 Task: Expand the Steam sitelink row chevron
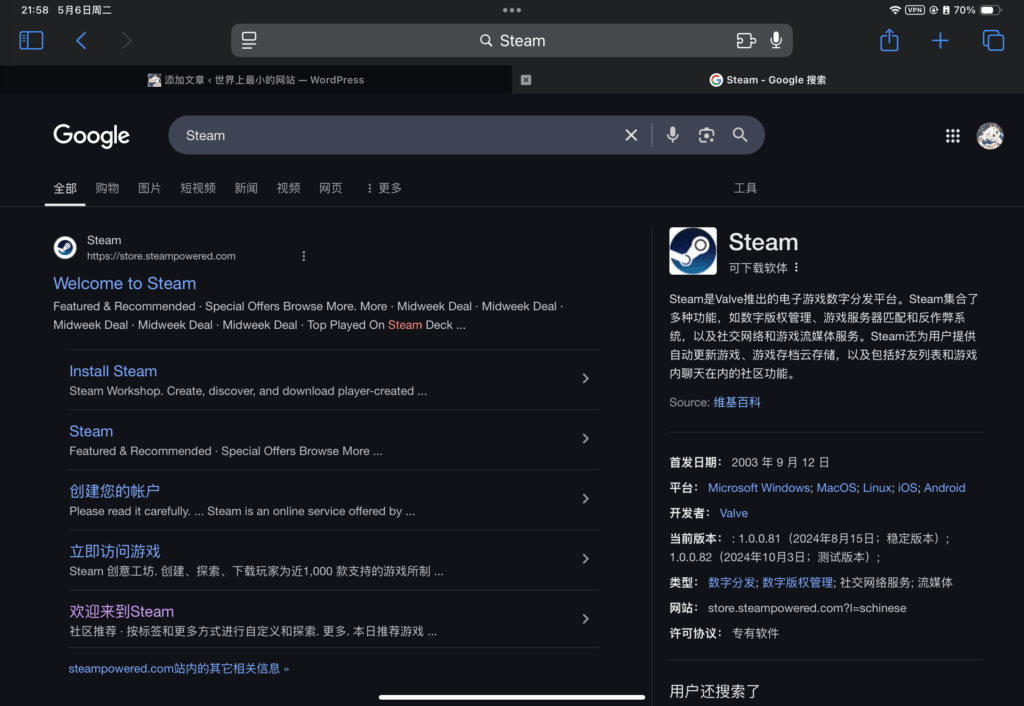(585, 438)
